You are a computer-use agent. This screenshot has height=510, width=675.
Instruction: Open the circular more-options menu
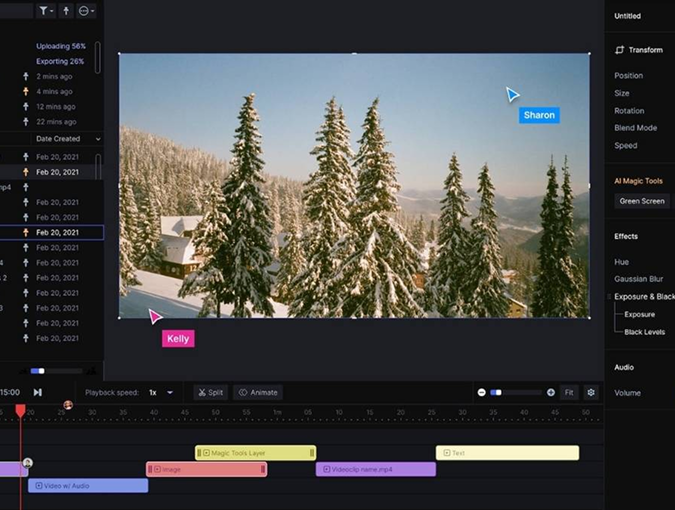pyautogui.click(x=87, y=11)
